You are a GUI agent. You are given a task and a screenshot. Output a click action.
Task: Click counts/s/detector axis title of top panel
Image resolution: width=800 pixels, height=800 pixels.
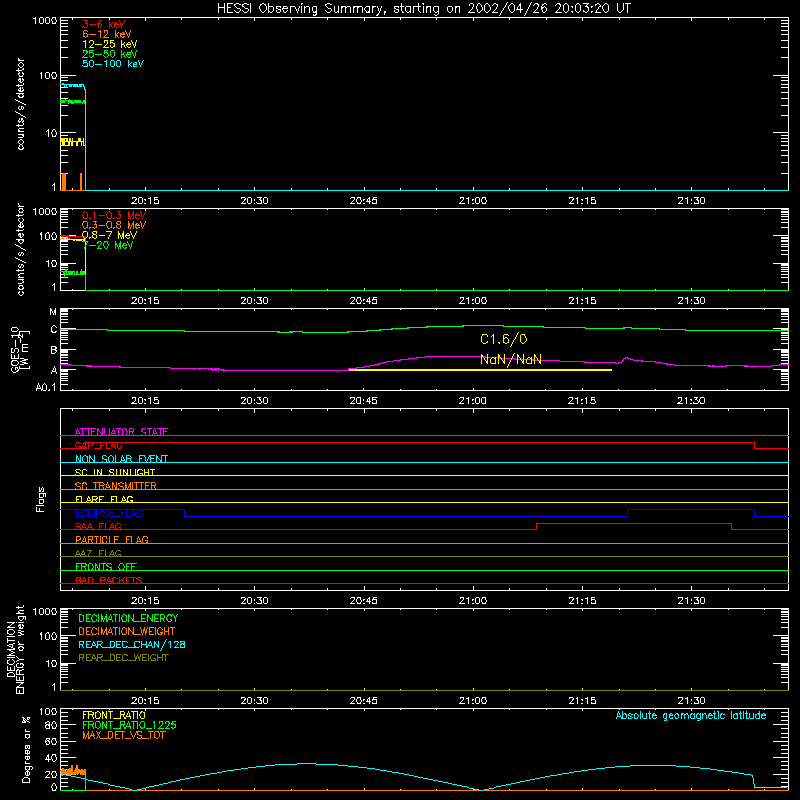(20, 104)
